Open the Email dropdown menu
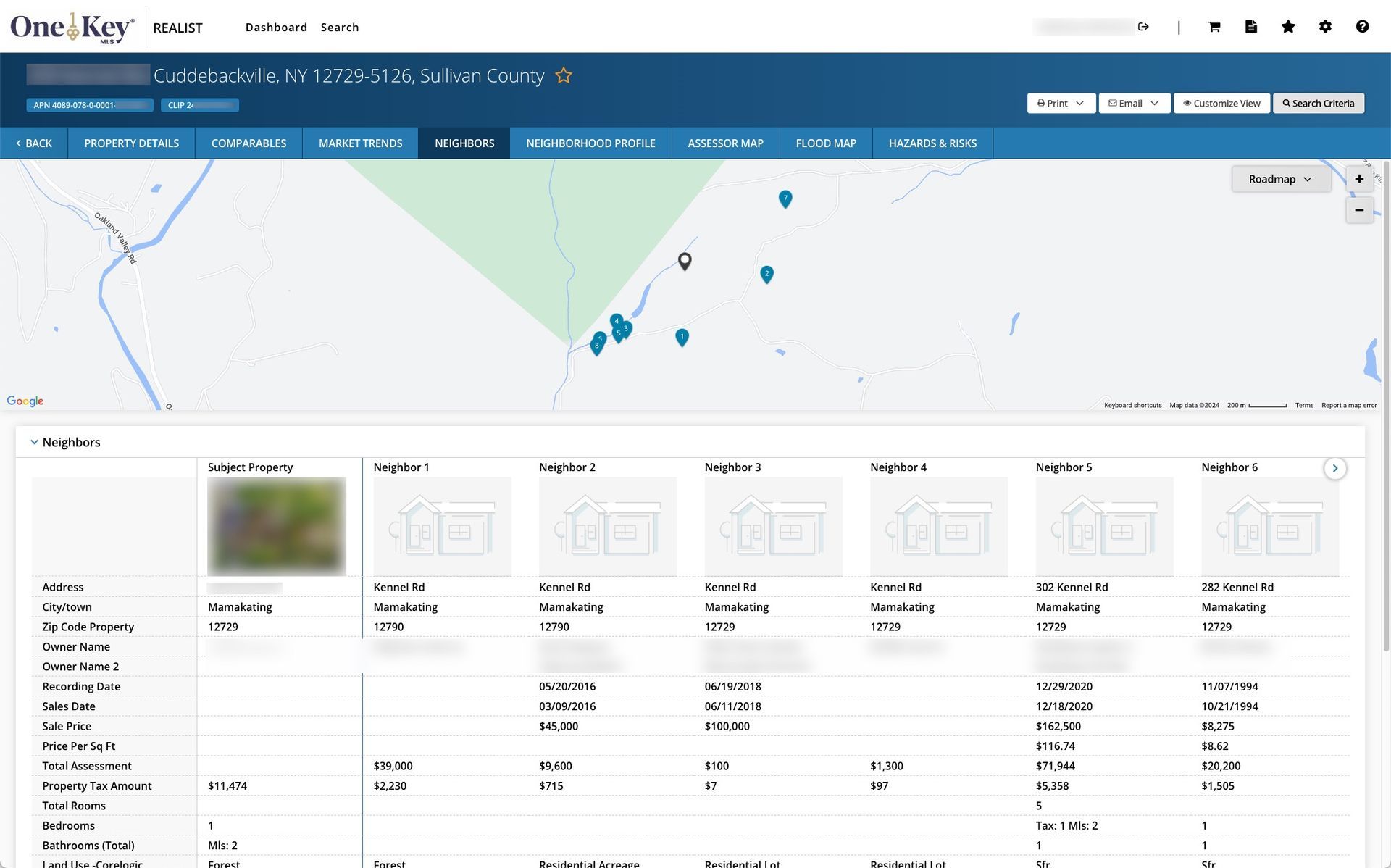 click(1134, 103)
